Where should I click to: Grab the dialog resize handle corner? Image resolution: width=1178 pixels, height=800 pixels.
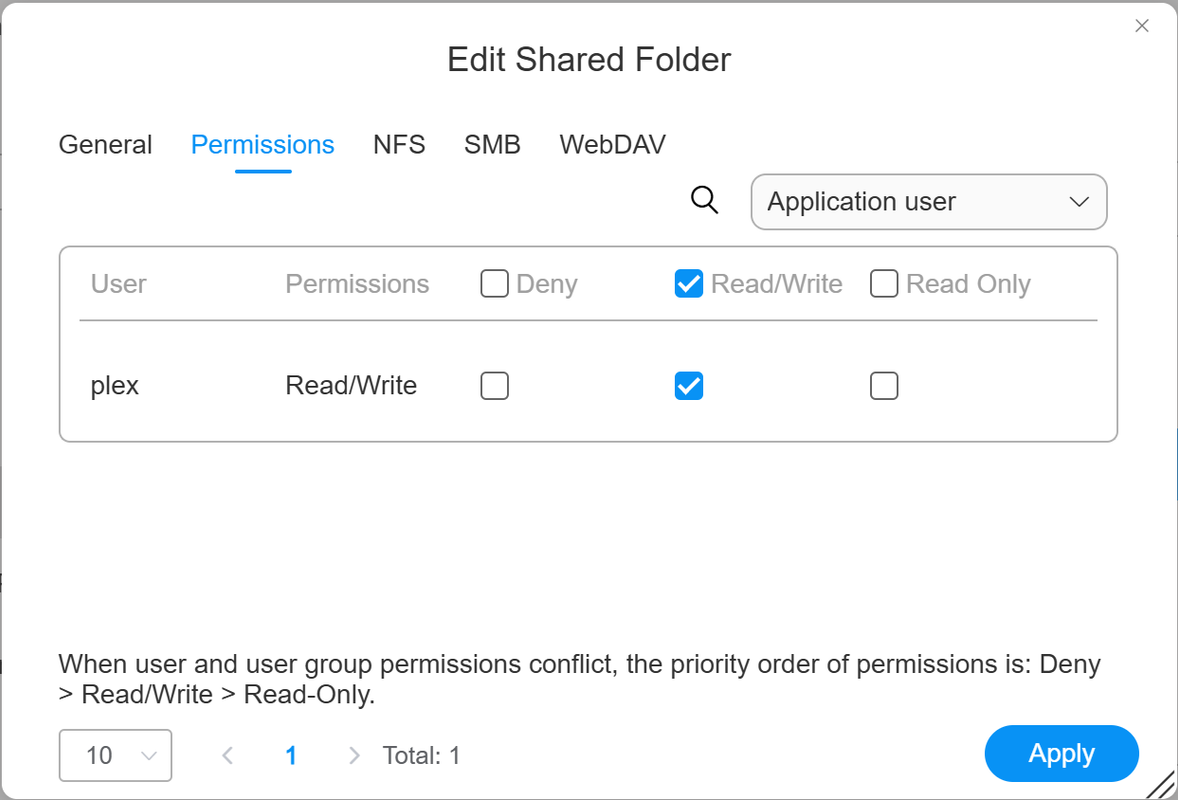1161,785
